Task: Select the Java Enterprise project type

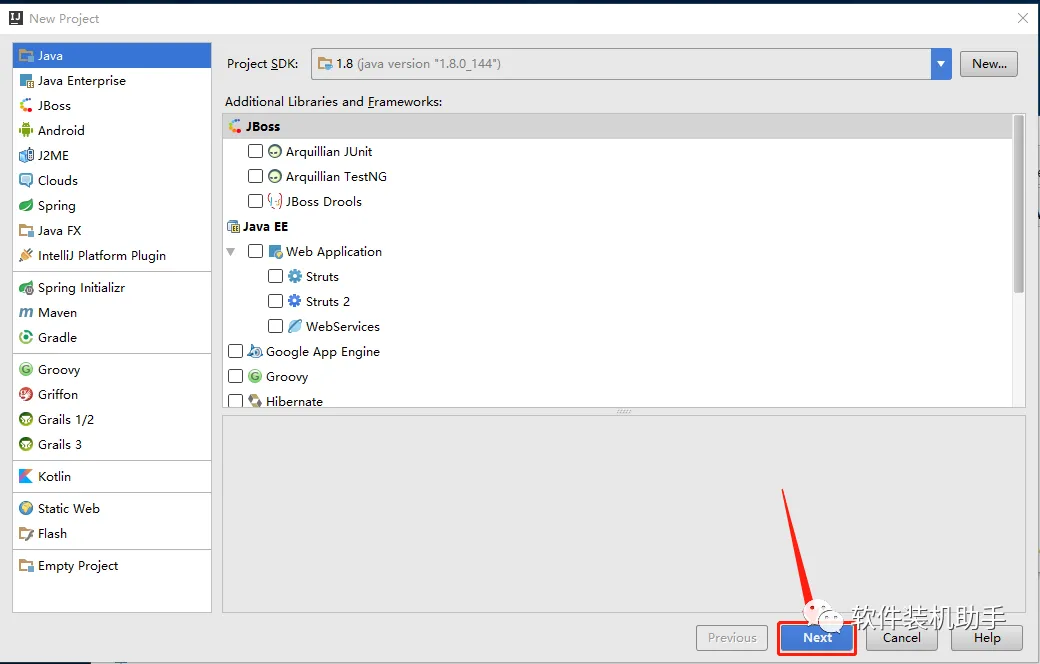Action: tap(112, 81)
